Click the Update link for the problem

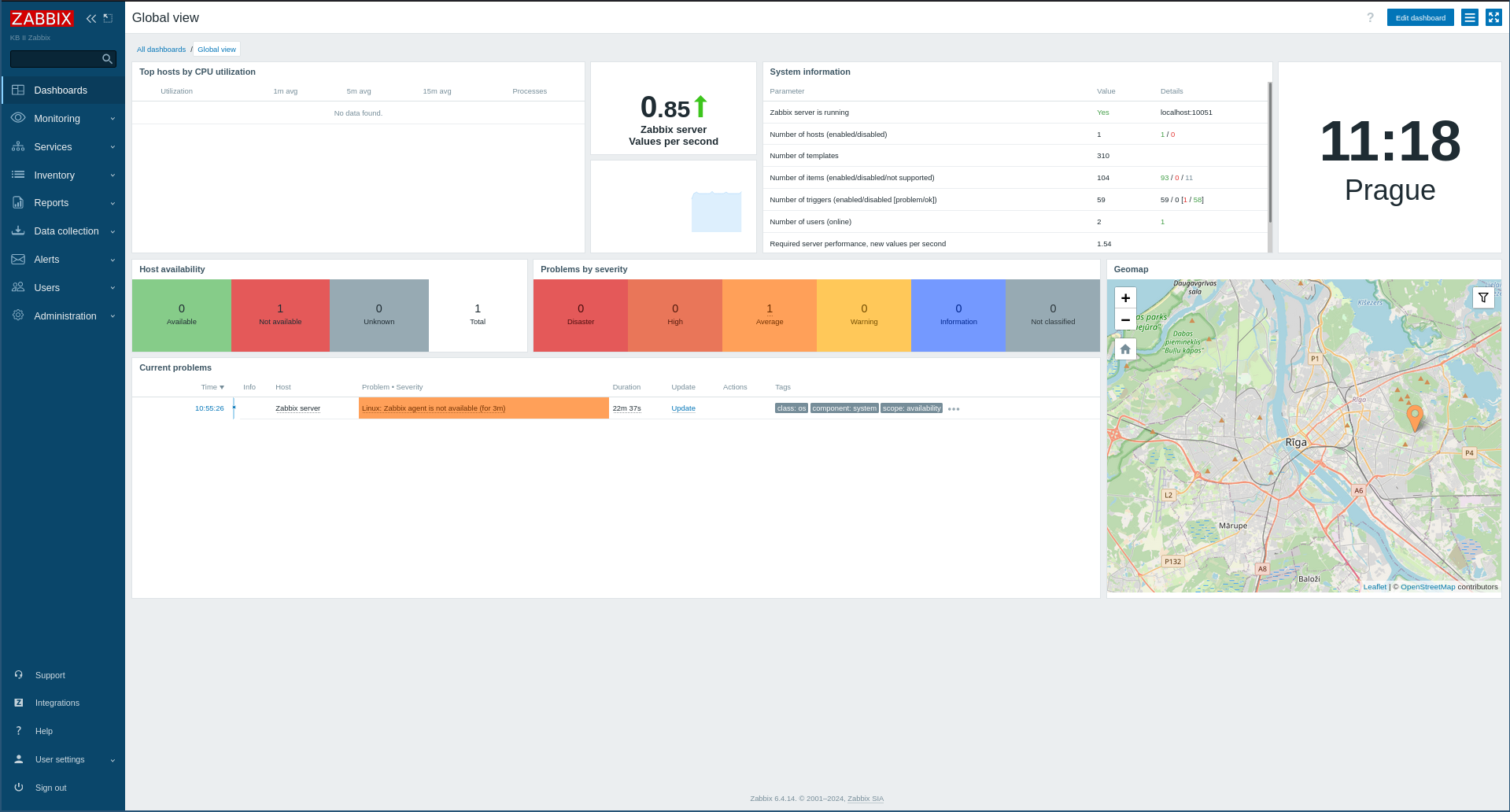[x=683, y=408]
